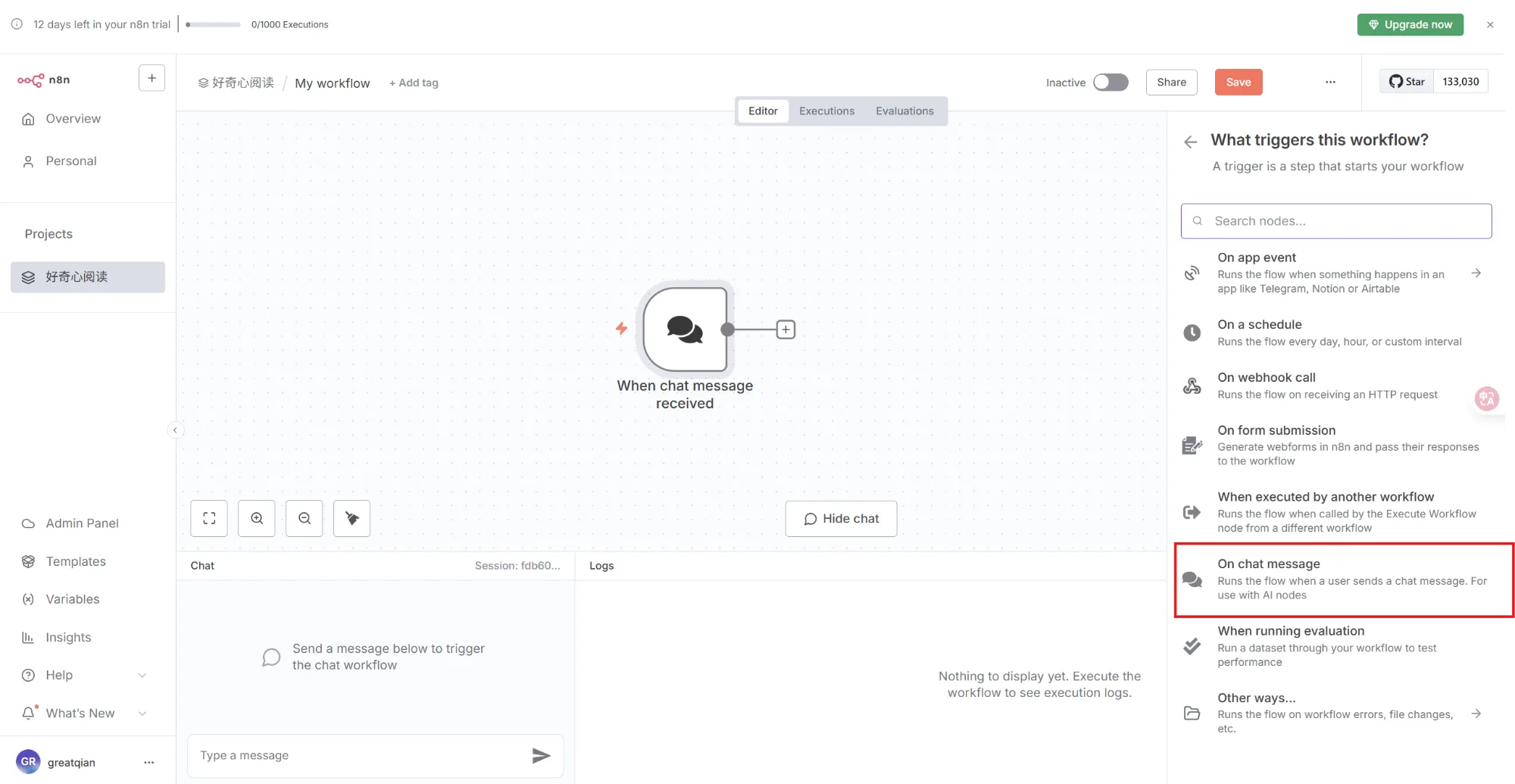Click the tidy up workflow button
1515x784 pixels.
351,518
